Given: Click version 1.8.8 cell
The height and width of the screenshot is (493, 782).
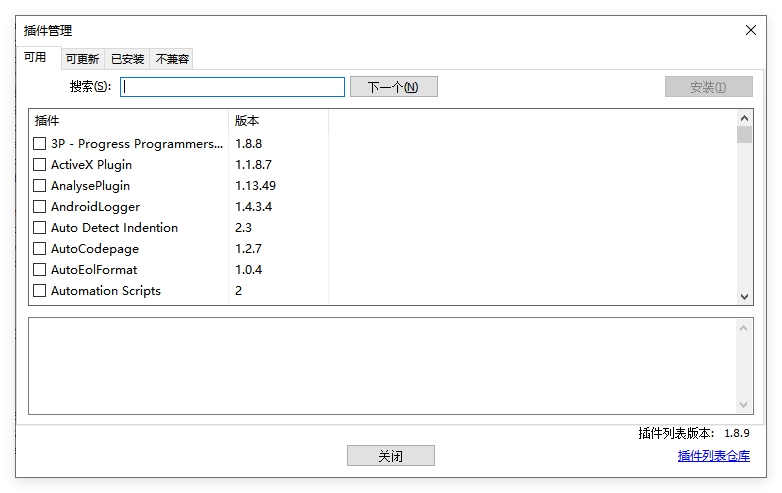Looking at the screenshot, I should [248, 144].
